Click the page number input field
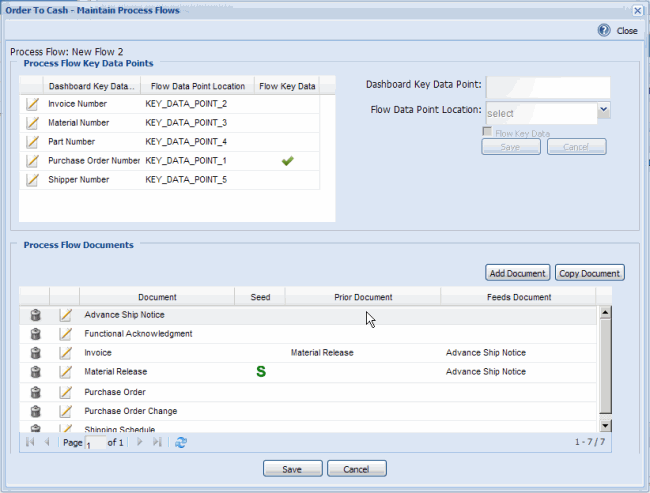Image resolution: width=650 pixels, height=493 pixels. point(95,443)
